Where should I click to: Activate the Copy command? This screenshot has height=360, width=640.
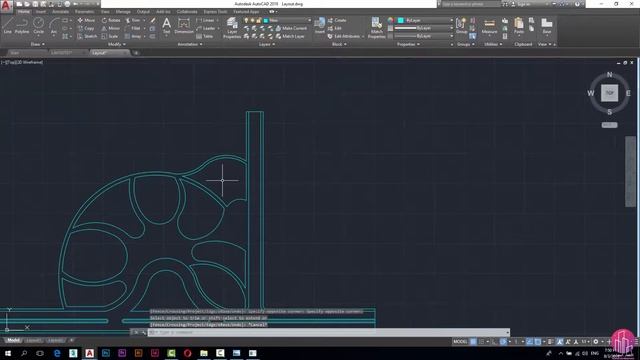coord(86,28)
